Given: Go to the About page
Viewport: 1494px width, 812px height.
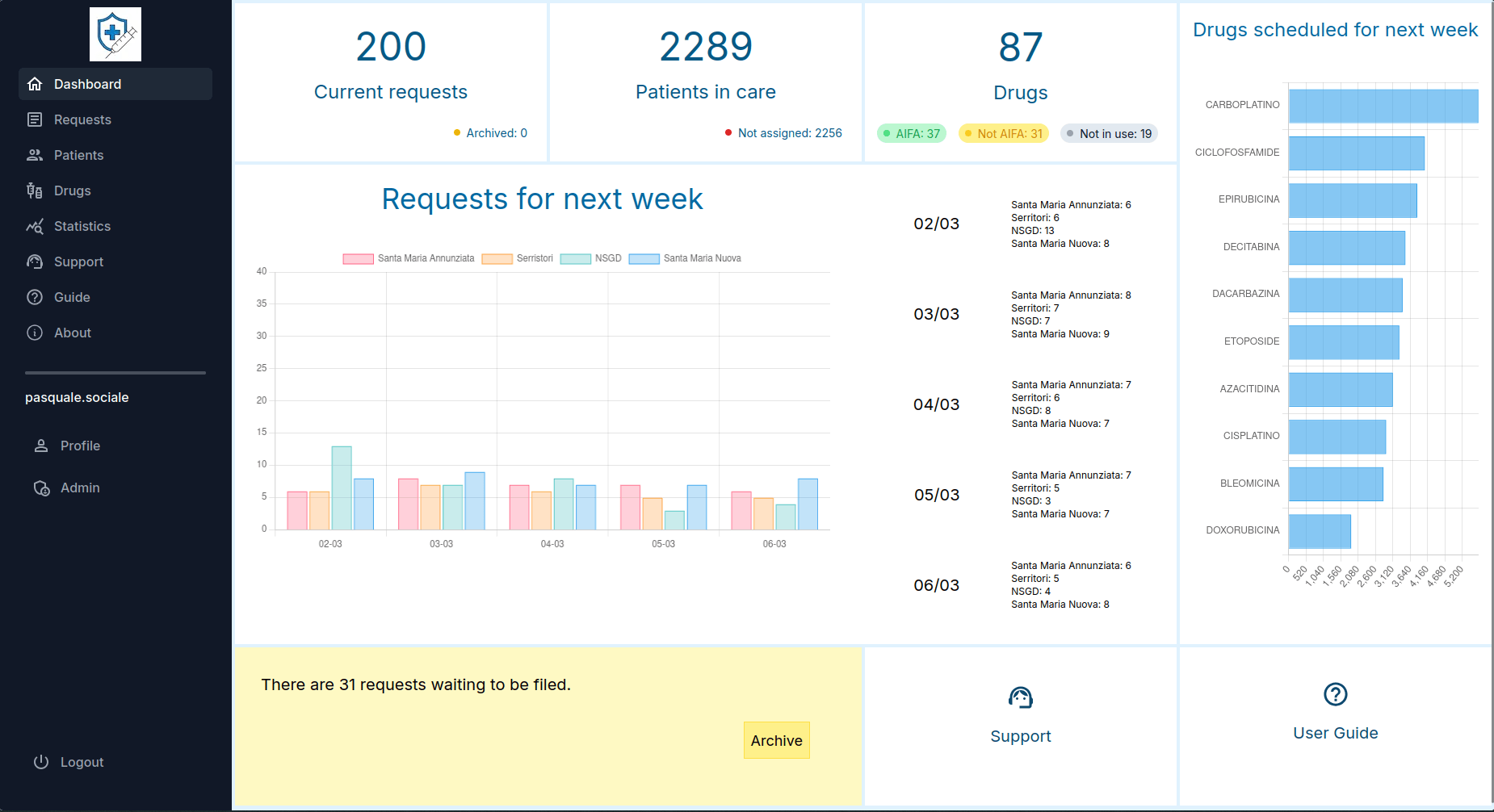Looking at the screenshot, I should coord(72,333).
